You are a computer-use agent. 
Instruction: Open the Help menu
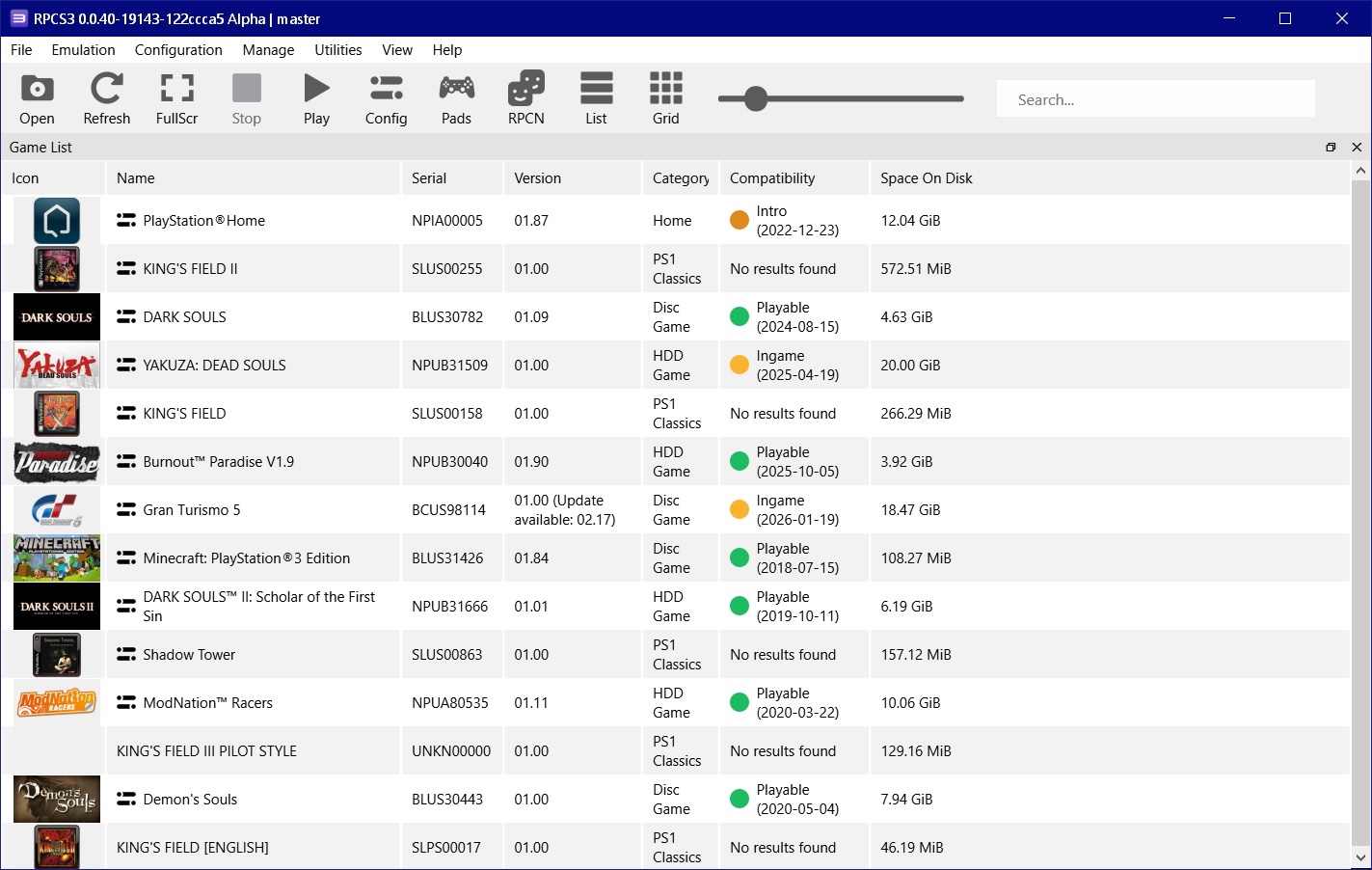447,50
